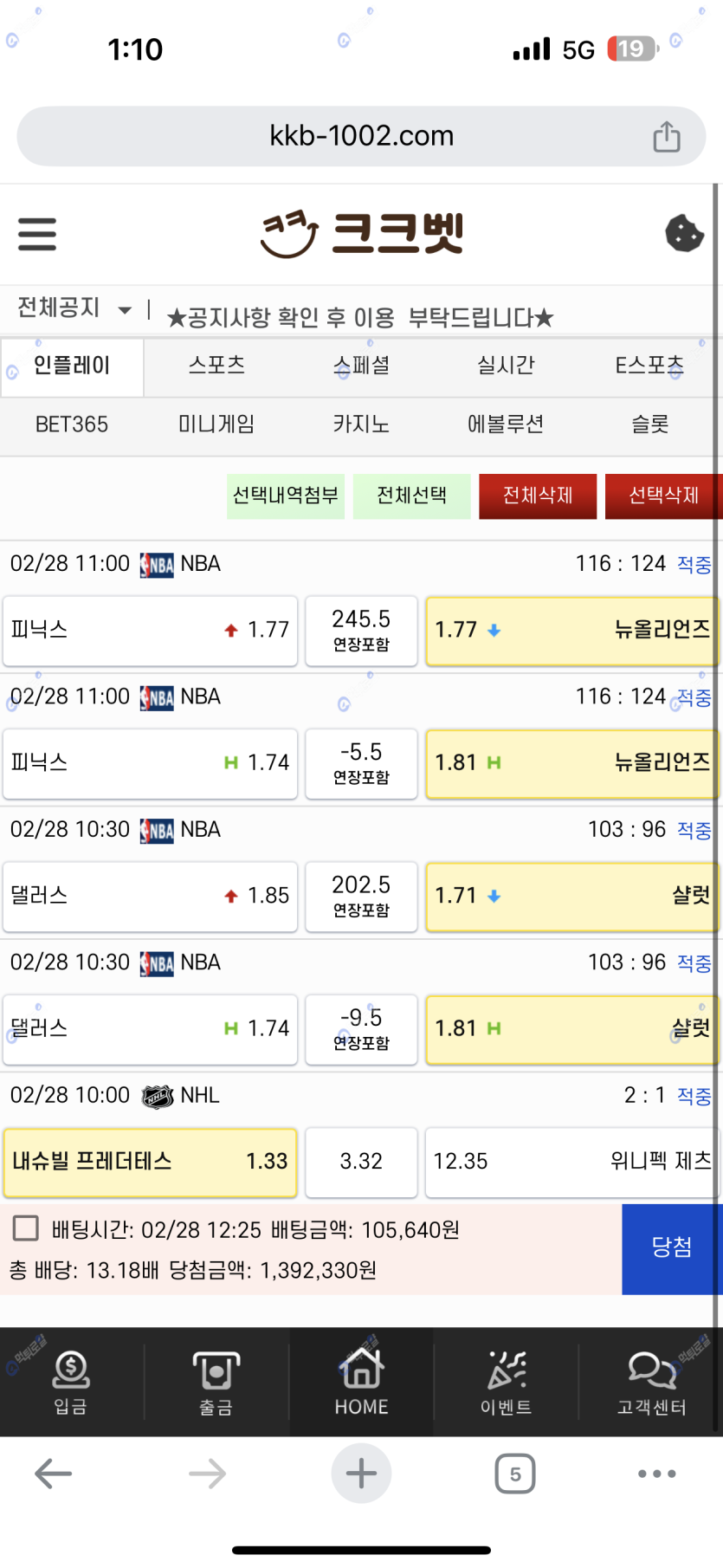Tap the share icon in address bar

[x=666, y=136]
